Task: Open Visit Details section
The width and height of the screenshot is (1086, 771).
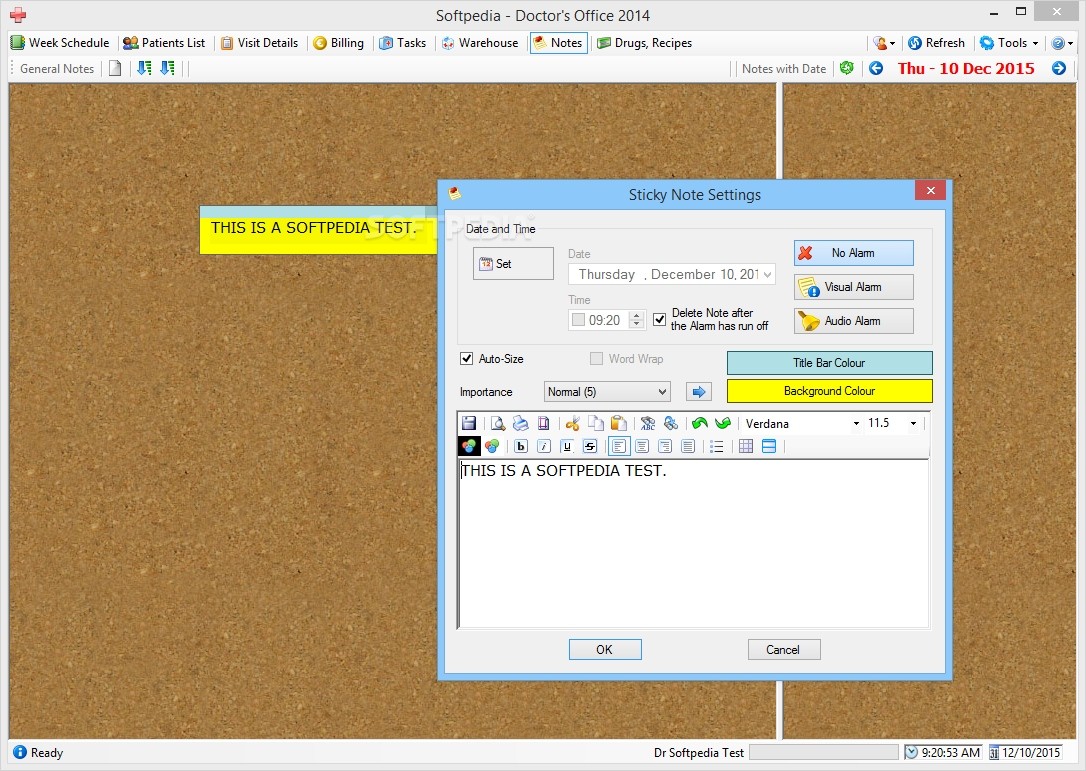Action: [x=260, y=43]
